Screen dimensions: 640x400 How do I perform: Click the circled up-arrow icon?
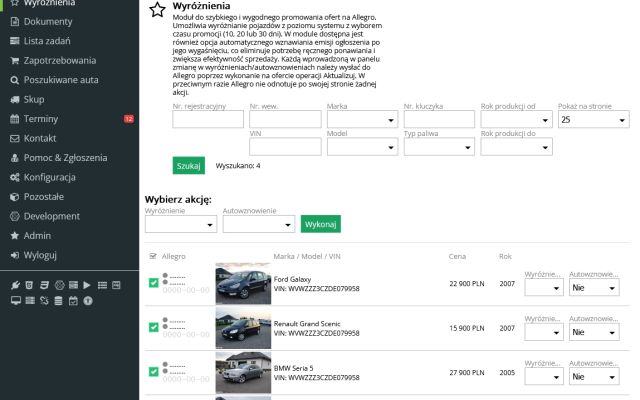[87, 300]
